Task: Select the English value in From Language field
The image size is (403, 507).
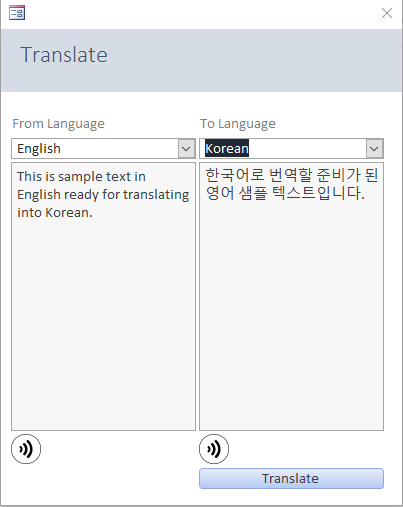Action: 39,149
